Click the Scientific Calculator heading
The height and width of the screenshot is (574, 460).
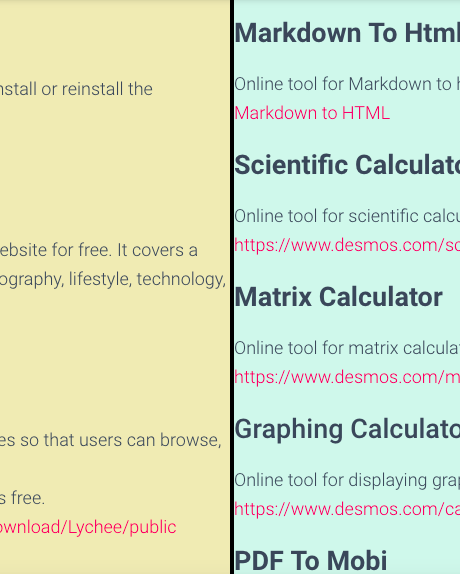pos(347,165)
